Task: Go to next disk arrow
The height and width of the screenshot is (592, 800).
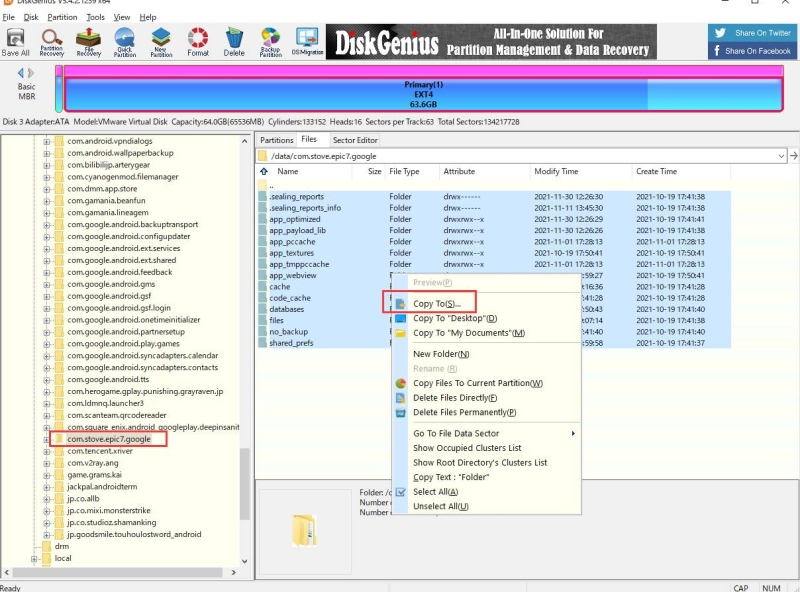Action: tap(31, 73)
